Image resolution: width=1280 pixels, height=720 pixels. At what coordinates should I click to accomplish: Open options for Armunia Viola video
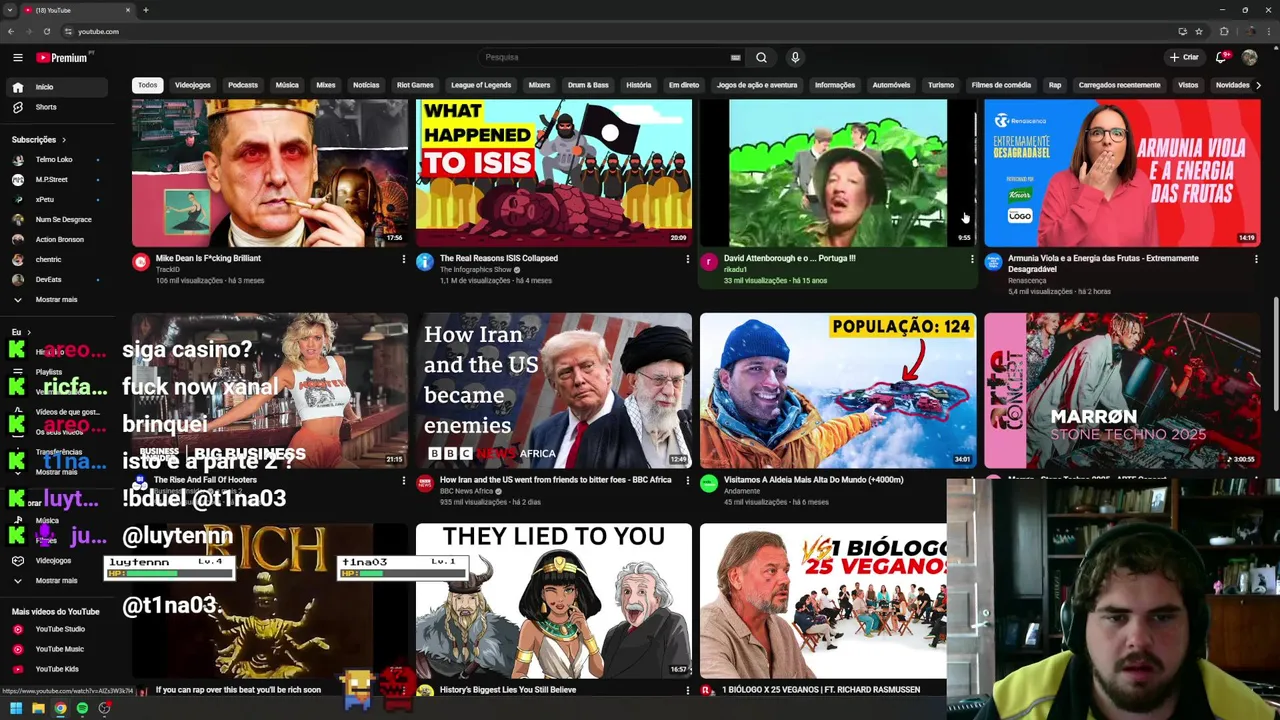coord(1256,259)
